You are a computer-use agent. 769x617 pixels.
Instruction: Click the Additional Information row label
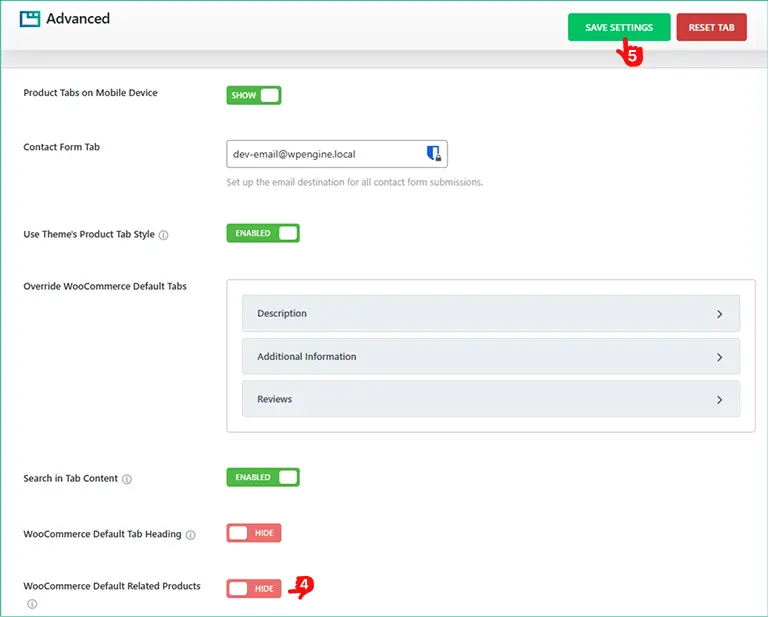[x=307, y=357]
